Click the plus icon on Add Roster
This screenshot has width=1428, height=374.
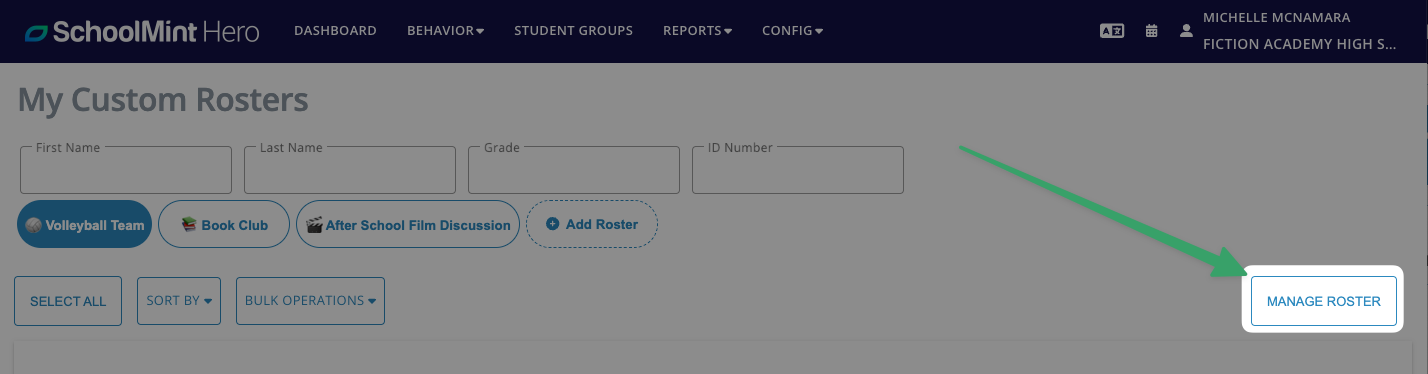(552, 225)
